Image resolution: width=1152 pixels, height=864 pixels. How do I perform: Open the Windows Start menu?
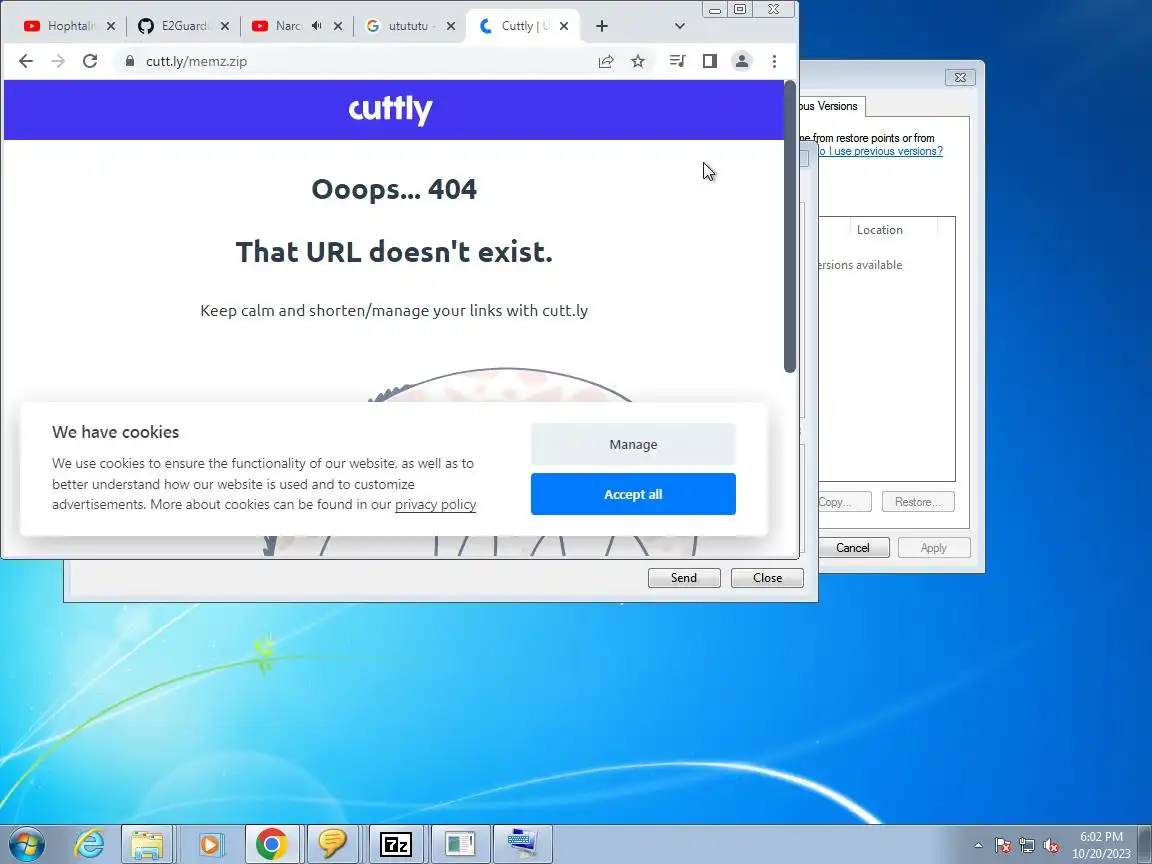pyautogui.click(x=26, y=844)
